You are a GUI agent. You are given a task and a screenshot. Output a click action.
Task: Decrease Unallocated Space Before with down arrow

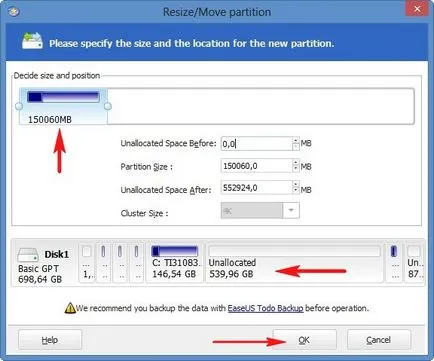point(296,147)
